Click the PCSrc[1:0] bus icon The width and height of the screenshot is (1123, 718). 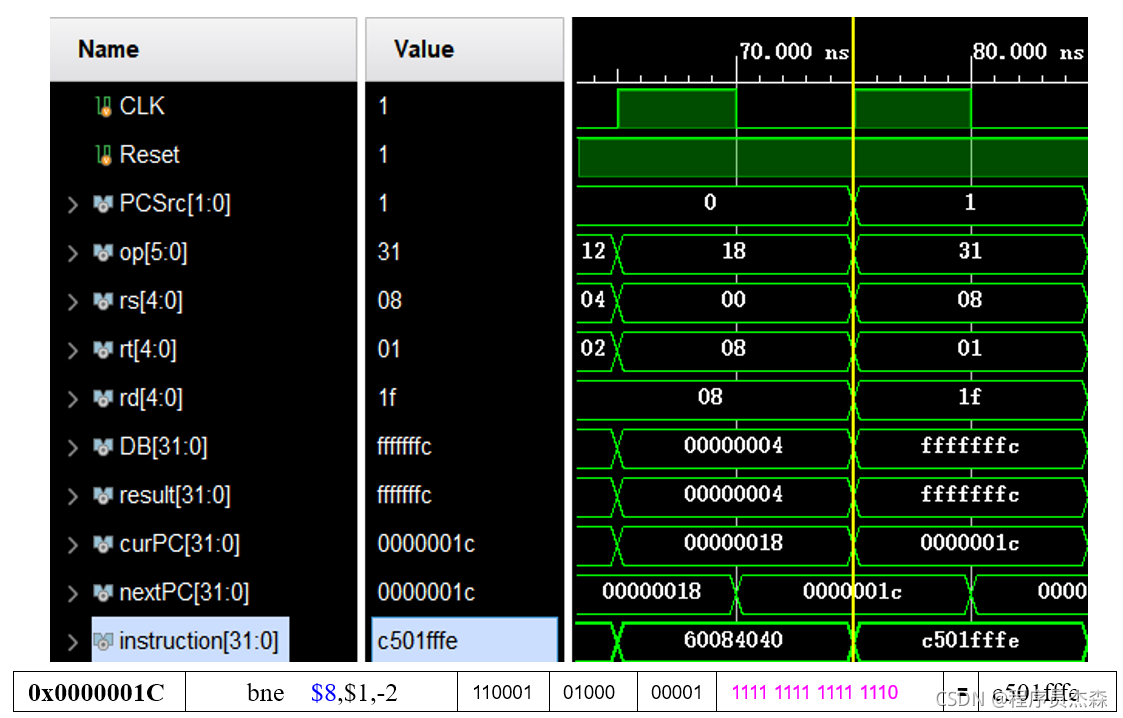(103, 204)
